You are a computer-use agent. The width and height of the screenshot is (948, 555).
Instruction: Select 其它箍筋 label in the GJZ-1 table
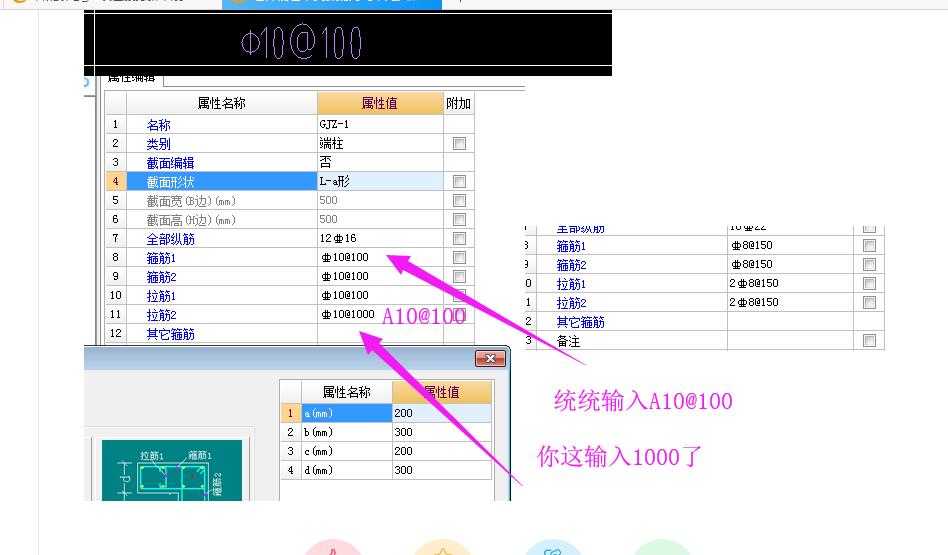tap(170, 334)
